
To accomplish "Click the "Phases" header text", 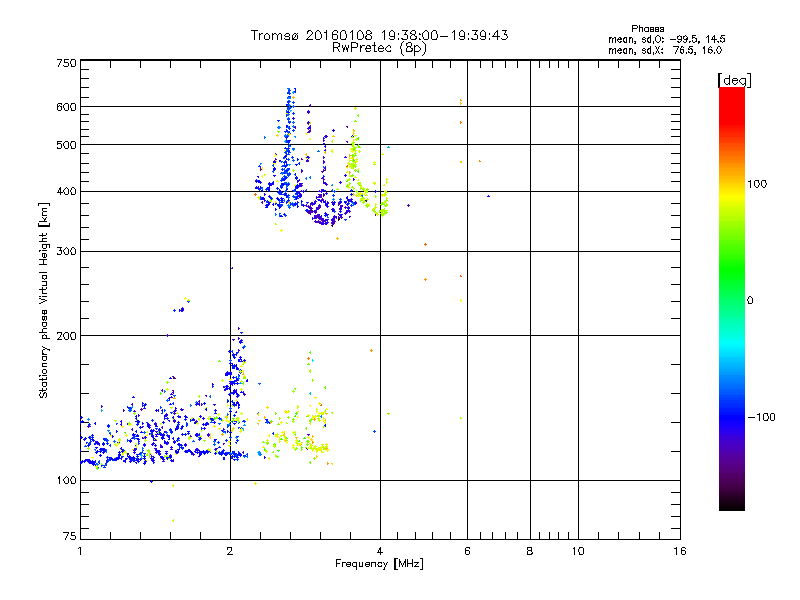I will coord(647,29).
